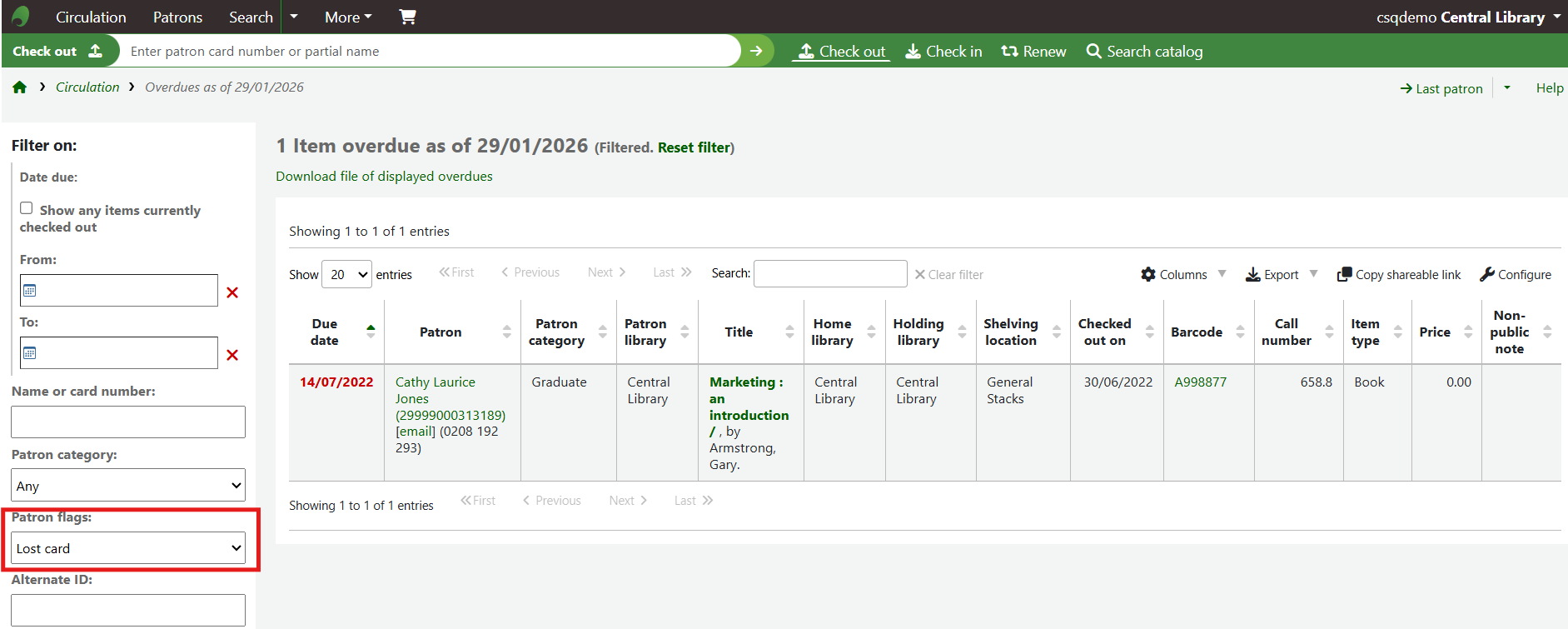Screen dimensions: 1568x629
Task: Open the Patrons menu
Action: 177,17
